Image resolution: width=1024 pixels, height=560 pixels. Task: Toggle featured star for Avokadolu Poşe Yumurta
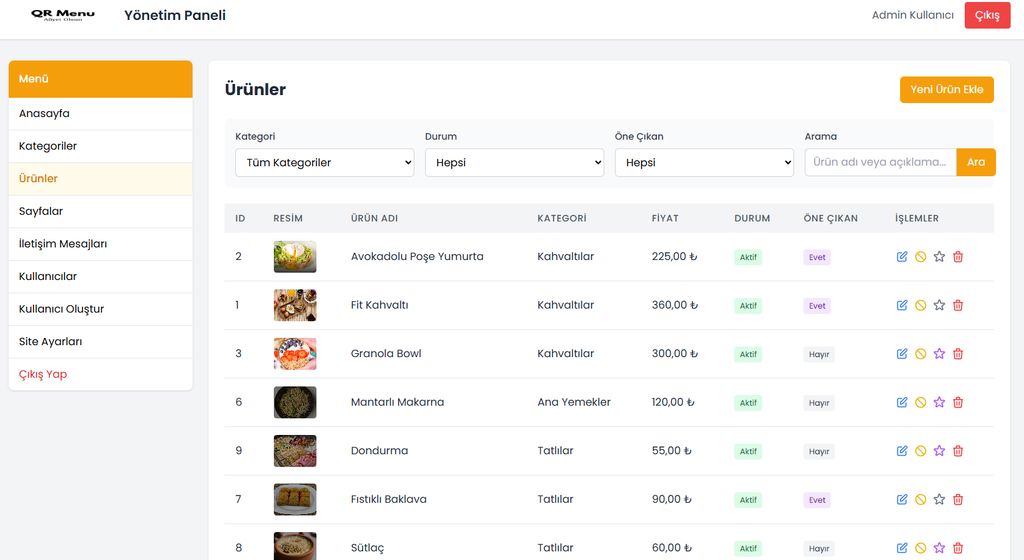coord(939,257)
